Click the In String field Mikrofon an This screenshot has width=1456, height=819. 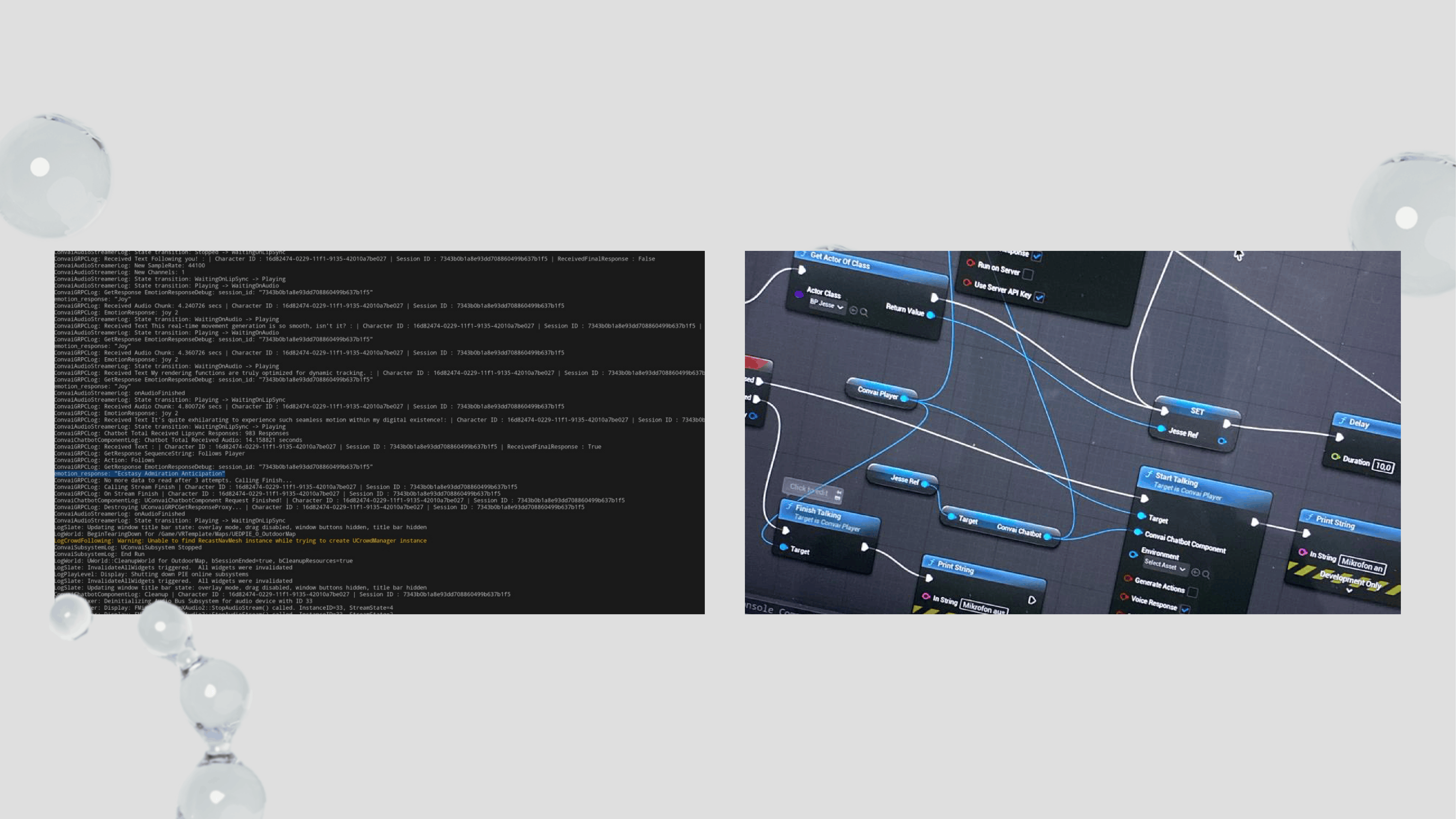[1362, 565]
